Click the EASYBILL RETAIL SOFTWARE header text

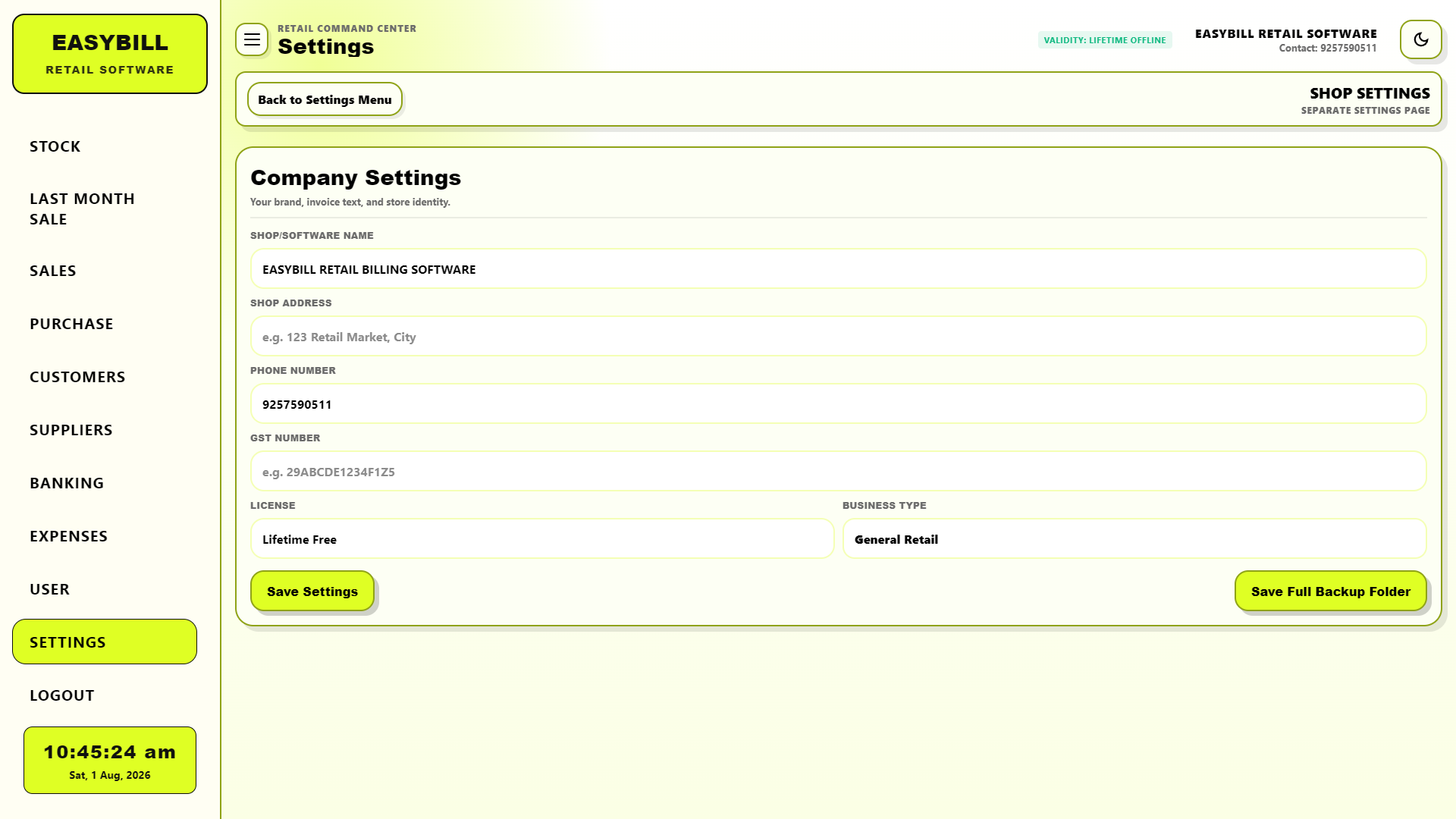1285,33
